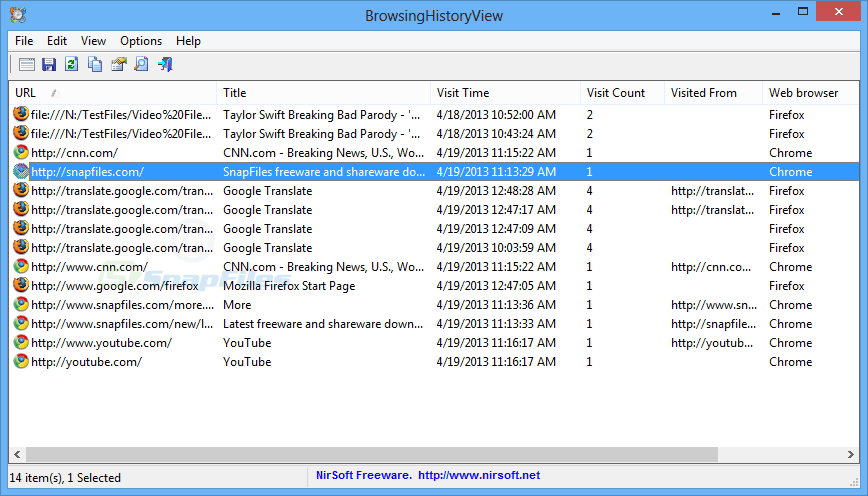Click the Copy Selected Items icon

pyautogui.click(x=95, y=64)
